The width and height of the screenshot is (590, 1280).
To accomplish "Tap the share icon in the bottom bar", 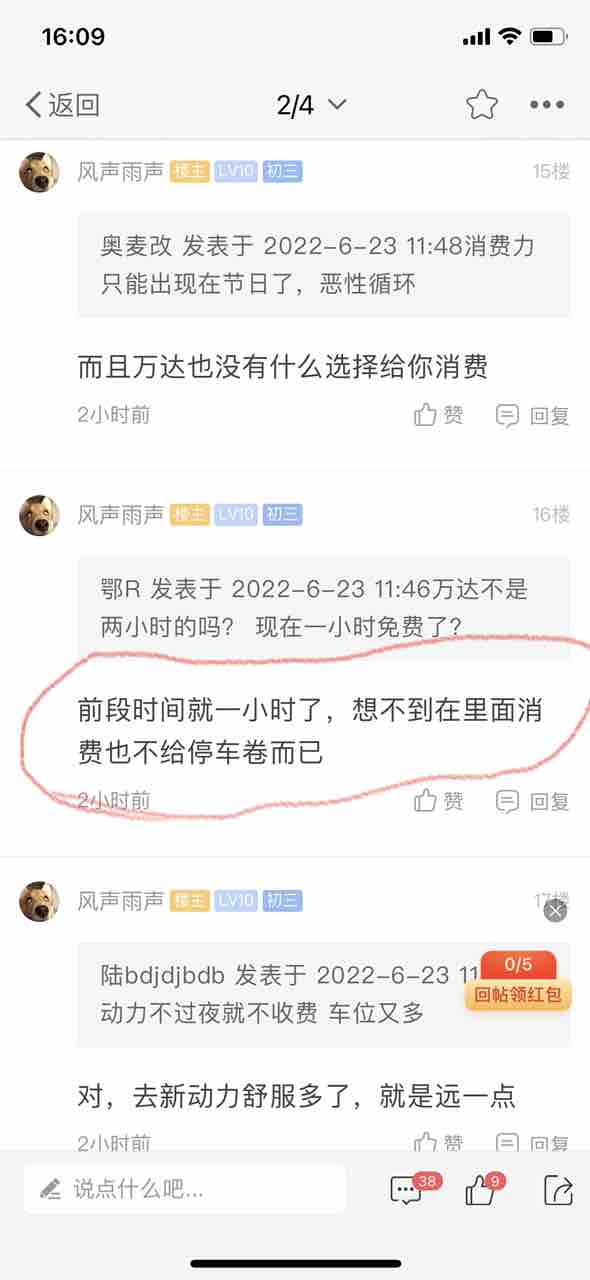I will pos(558,1189).
